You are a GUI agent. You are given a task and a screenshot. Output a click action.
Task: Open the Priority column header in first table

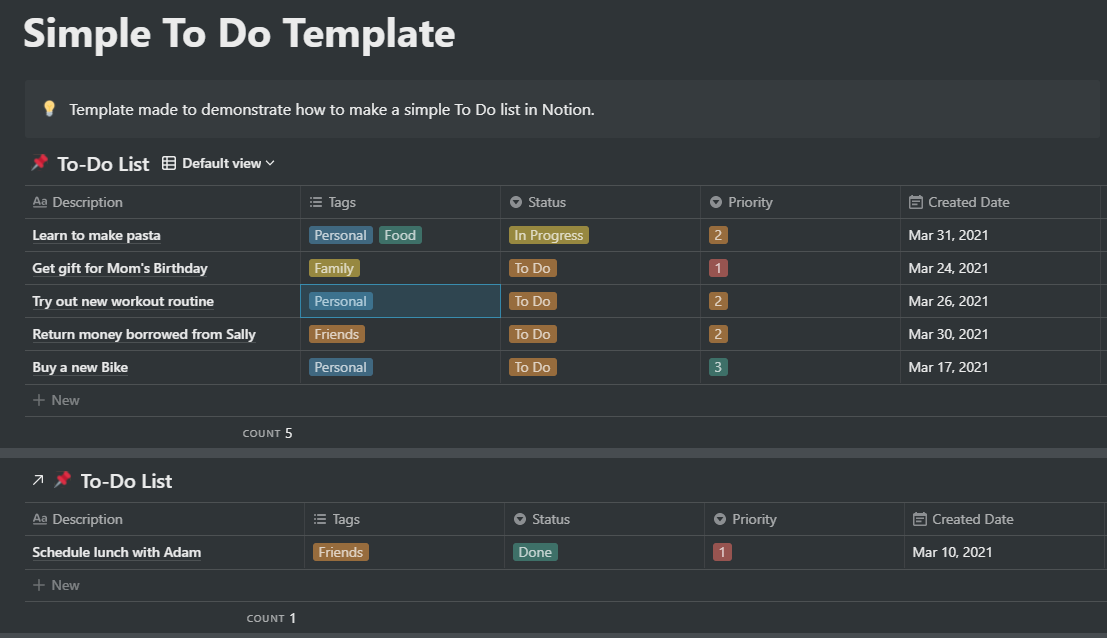(x=750, y=202)
